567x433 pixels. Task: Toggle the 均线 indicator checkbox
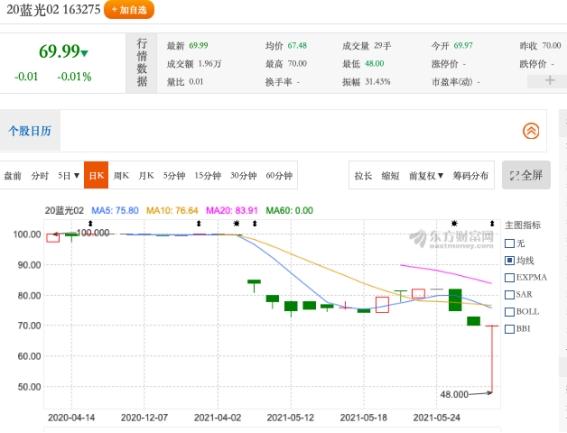tap(510, 260)
